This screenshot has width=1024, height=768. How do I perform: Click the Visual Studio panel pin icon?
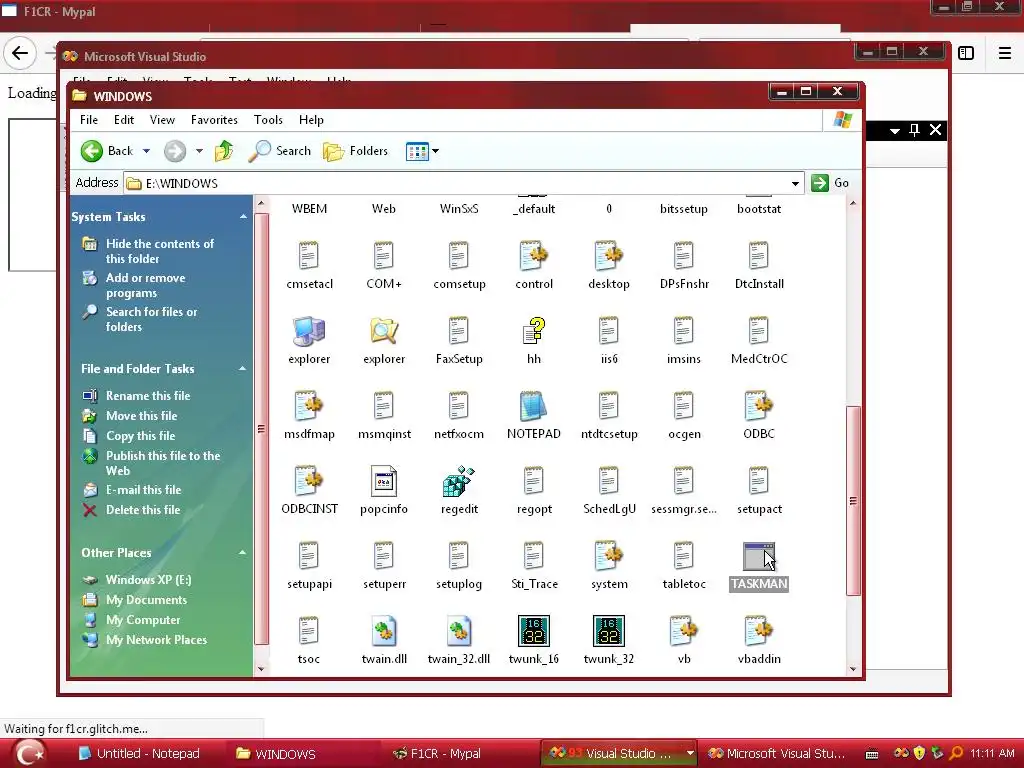pos(914,130)
